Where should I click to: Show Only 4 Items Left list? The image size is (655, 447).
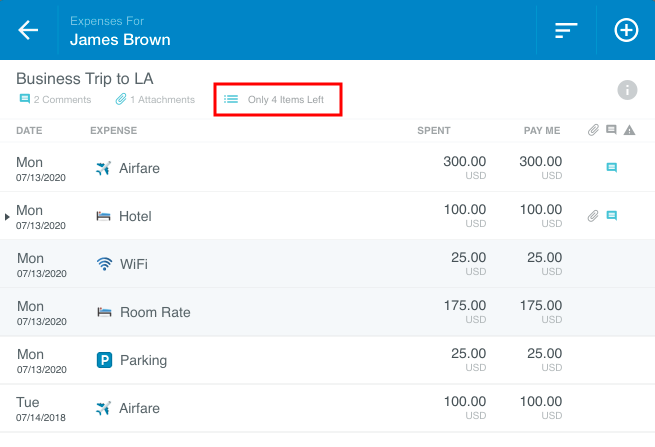click(276, 100)
